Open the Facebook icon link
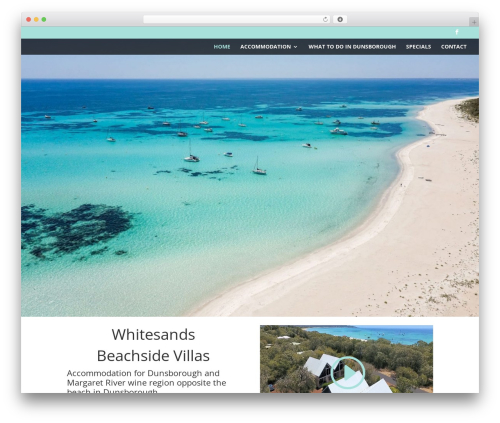This screenshot has width=500, height=423. pos(457,32)
